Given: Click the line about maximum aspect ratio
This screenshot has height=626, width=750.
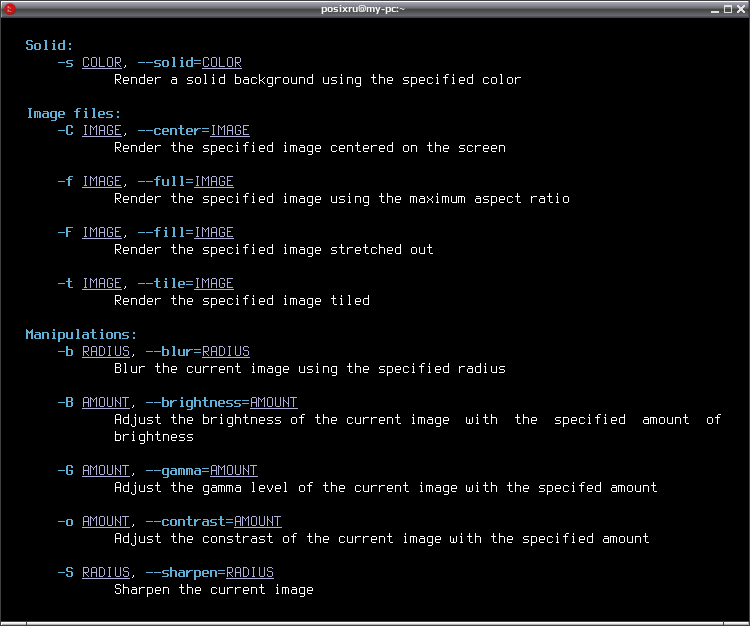Looking at the screenshot, I should [x=342, y=199].
